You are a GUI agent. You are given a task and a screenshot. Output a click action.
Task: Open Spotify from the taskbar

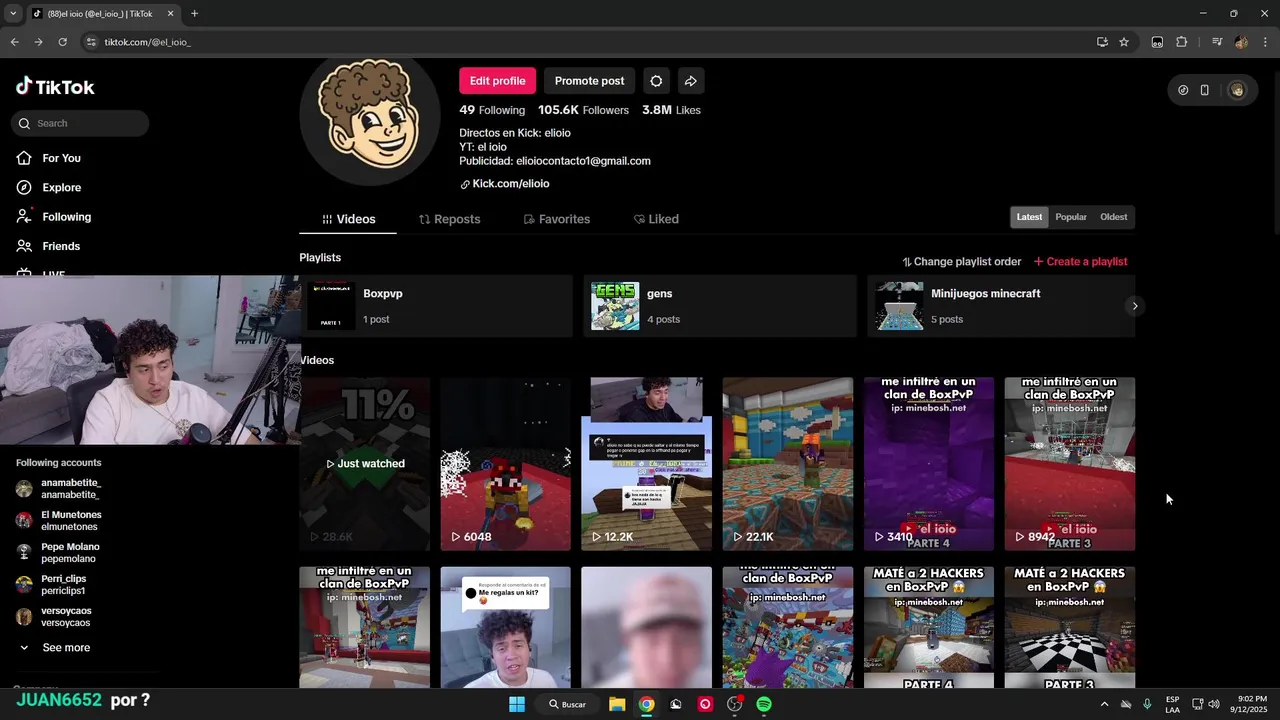click(x=764, y=704)
